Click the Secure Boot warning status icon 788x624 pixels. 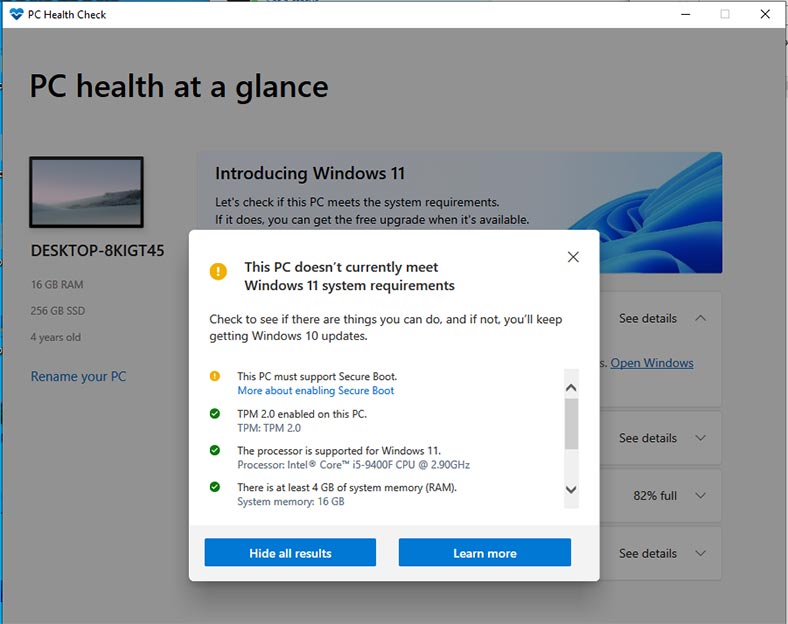[215, 376]
